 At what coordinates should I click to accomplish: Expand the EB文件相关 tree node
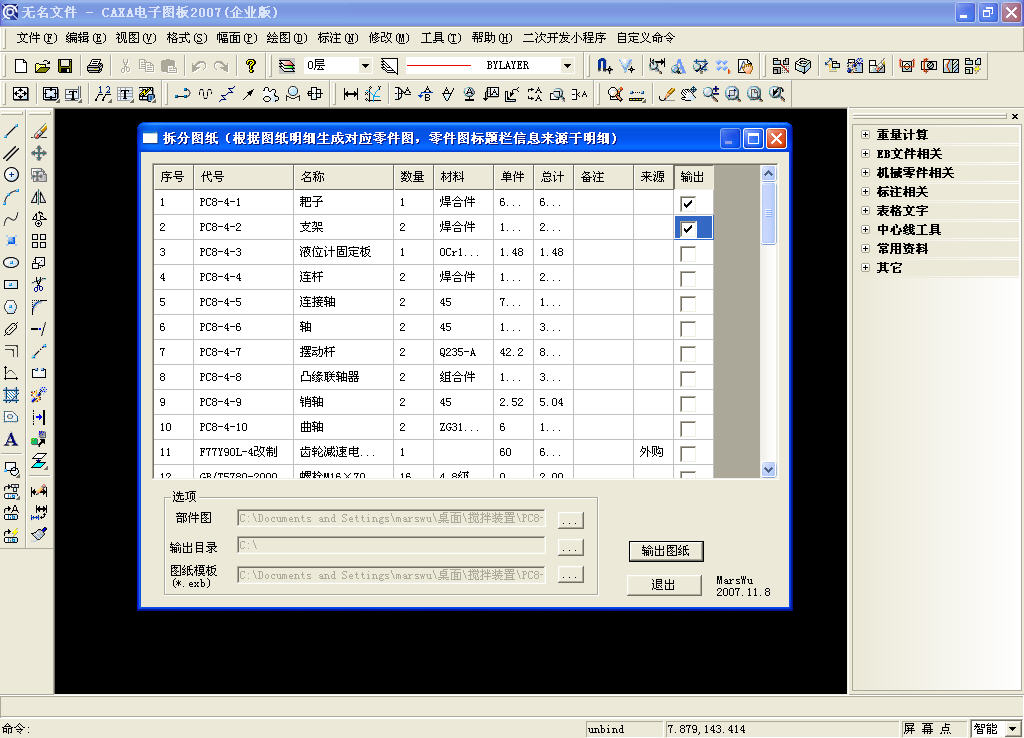(865, 153)
